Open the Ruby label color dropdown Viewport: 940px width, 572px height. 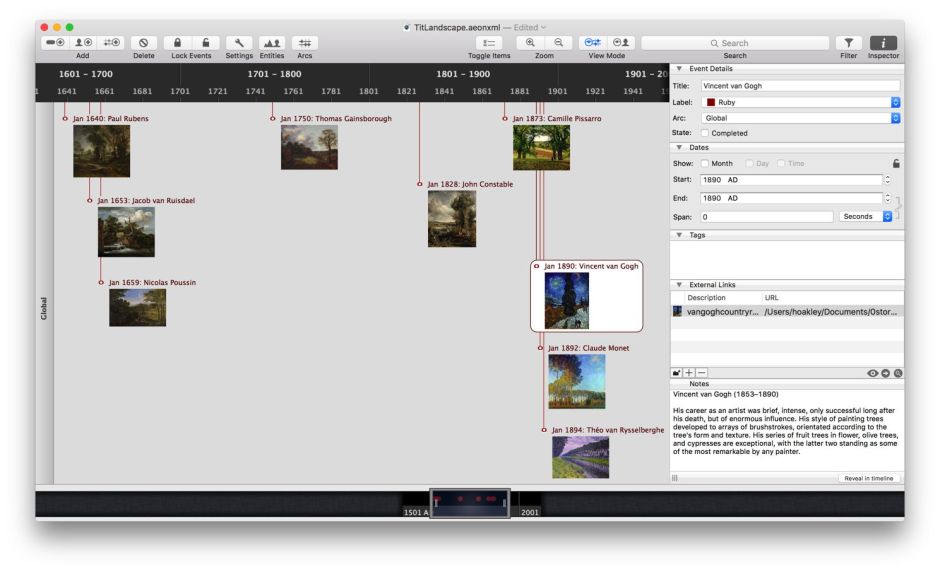[x=895, y=102]
